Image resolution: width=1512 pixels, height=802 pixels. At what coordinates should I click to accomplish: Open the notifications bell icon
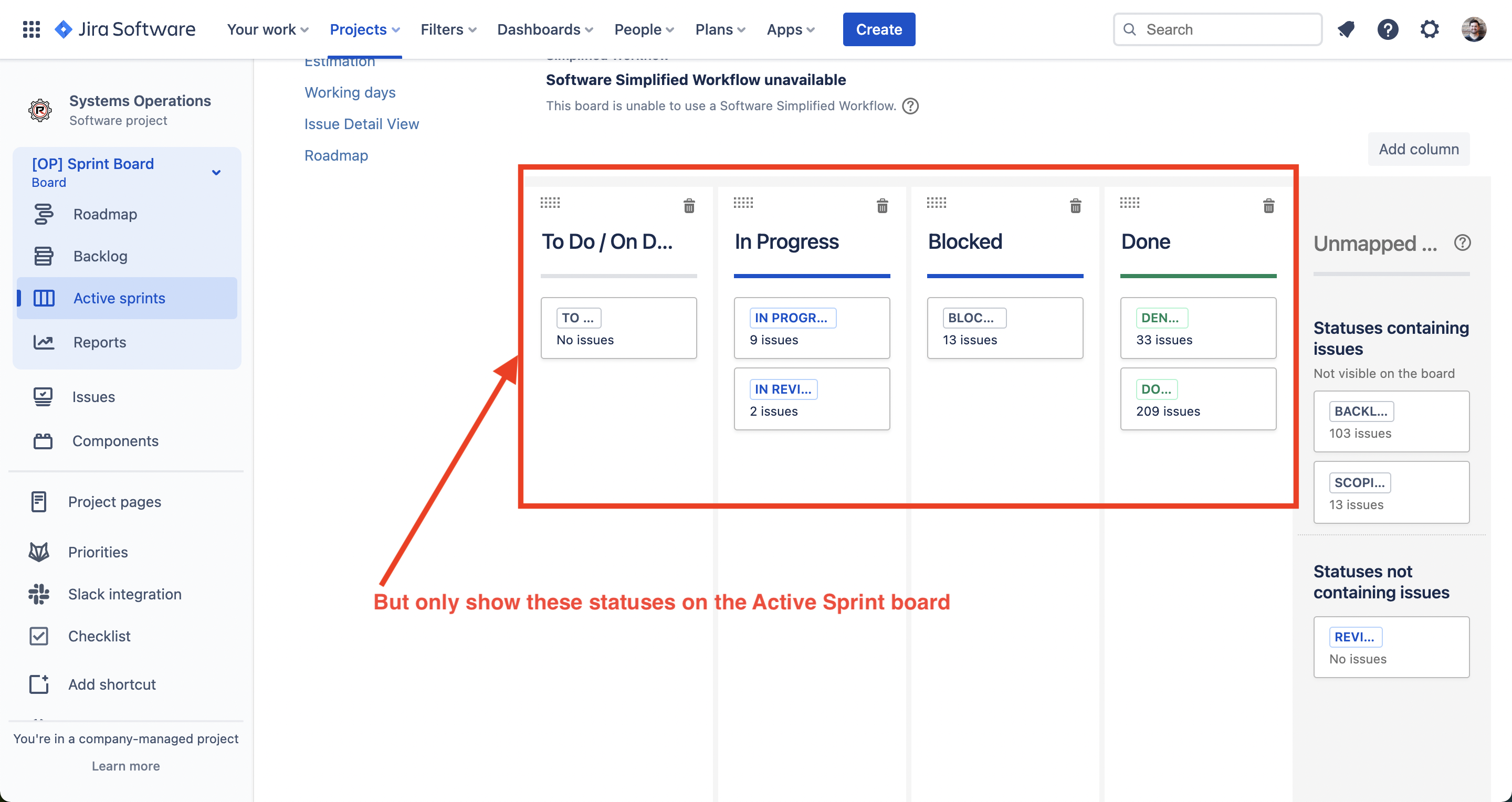[1346, 29]
